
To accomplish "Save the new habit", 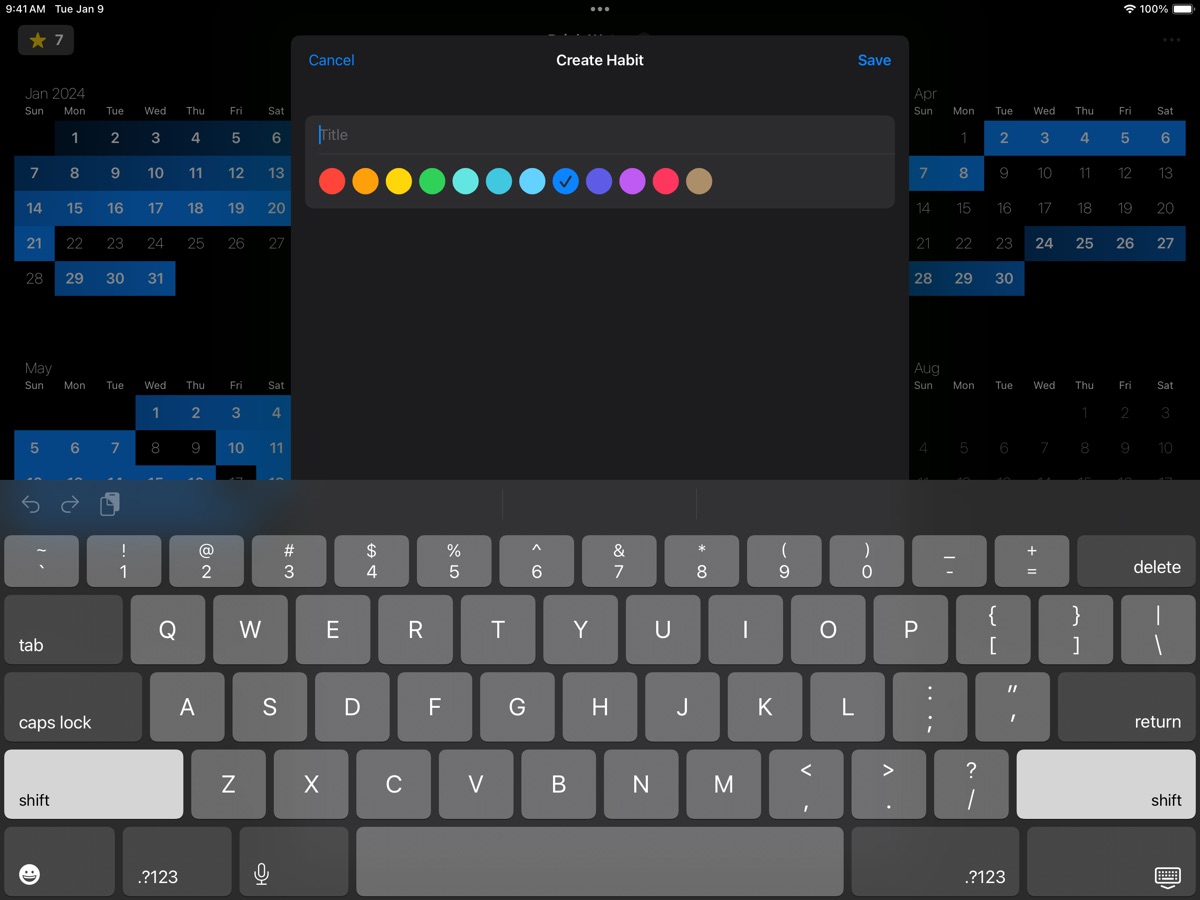I will tap(874, 60).
